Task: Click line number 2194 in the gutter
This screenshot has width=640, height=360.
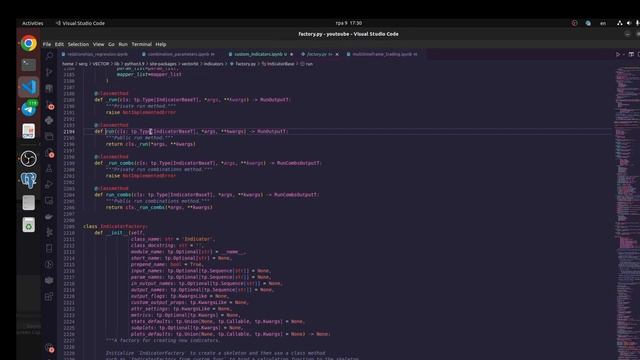Action: pyautogui.click(x=69, y=131)
